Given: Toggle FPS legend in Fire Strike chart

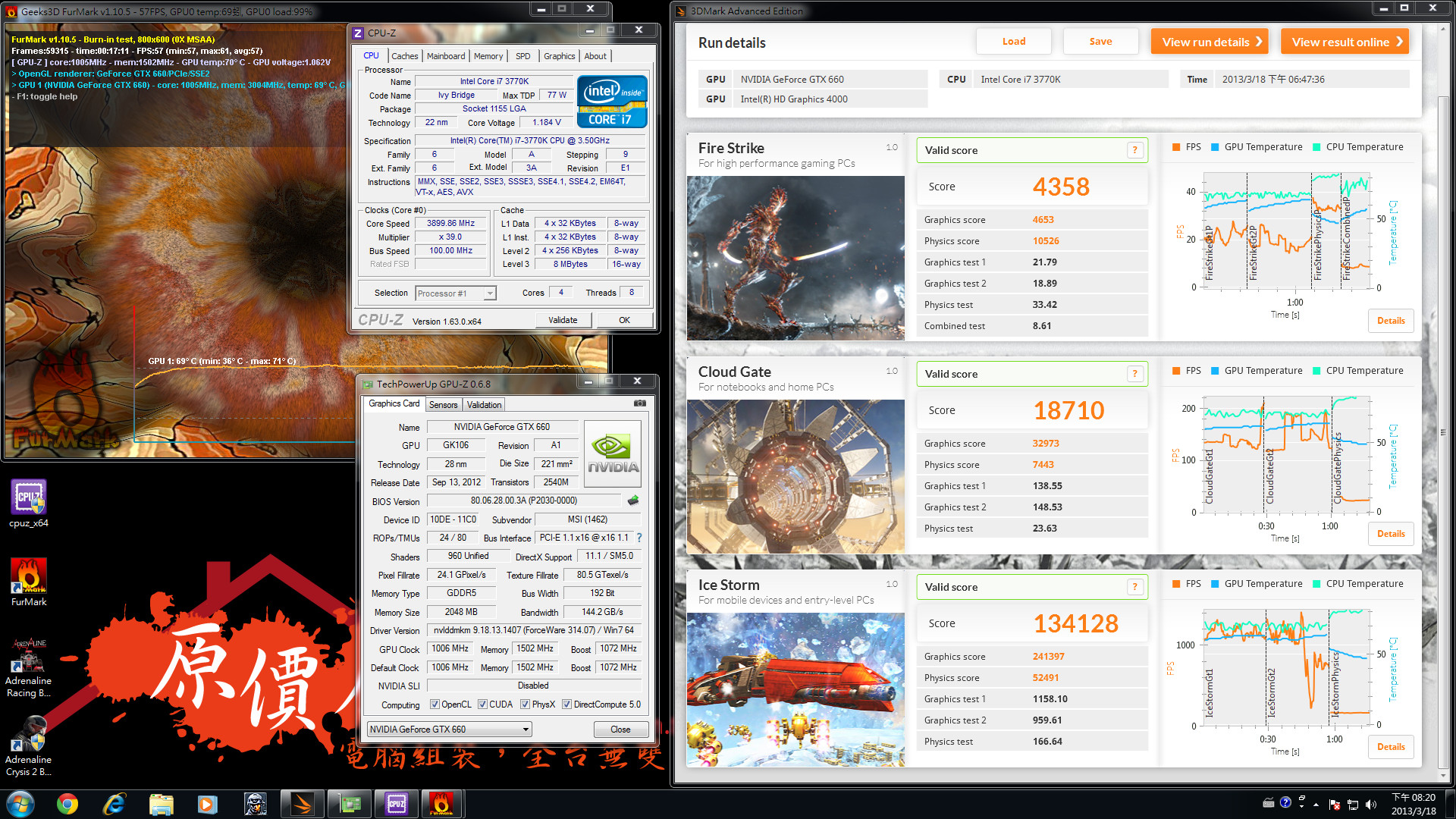Looking at the screenshot, I should pyautogui.click(x=1187, y=147).
